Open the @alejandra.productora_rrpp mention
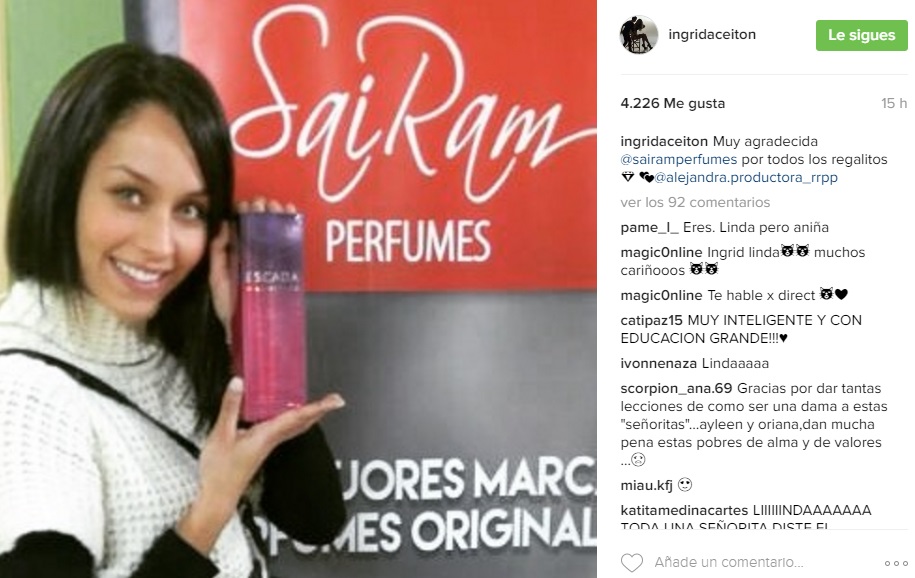The width and height of the screenshot is (915, 578). tap(746, 177)
